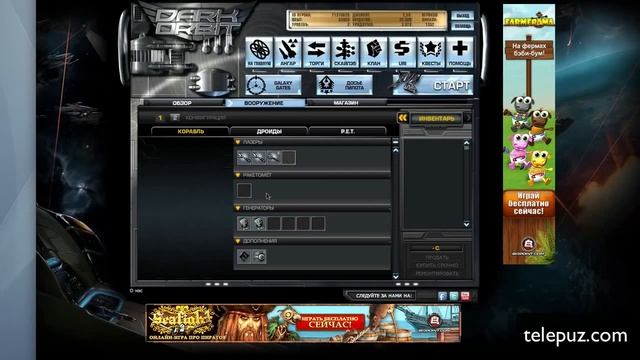The height and width of the screenshot is (360, 640).
Task: Open Galaxy Gates
Action: [273, 85]
